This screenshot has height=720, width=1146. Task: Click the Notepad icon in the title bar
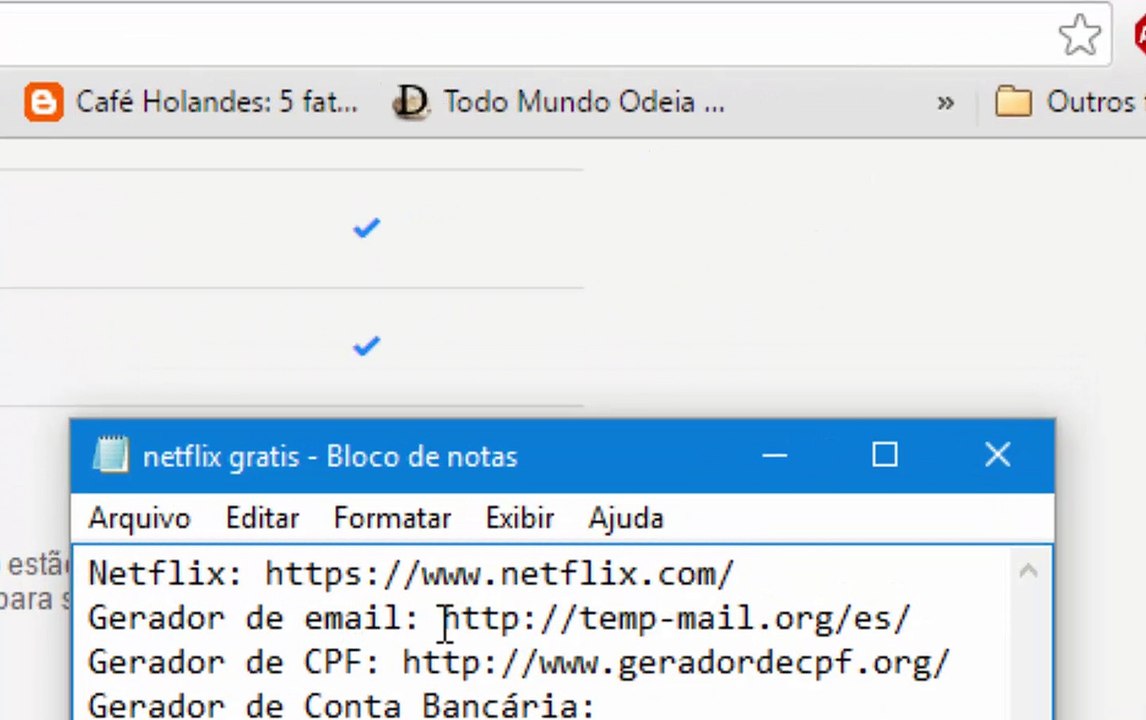click(111, 455)
